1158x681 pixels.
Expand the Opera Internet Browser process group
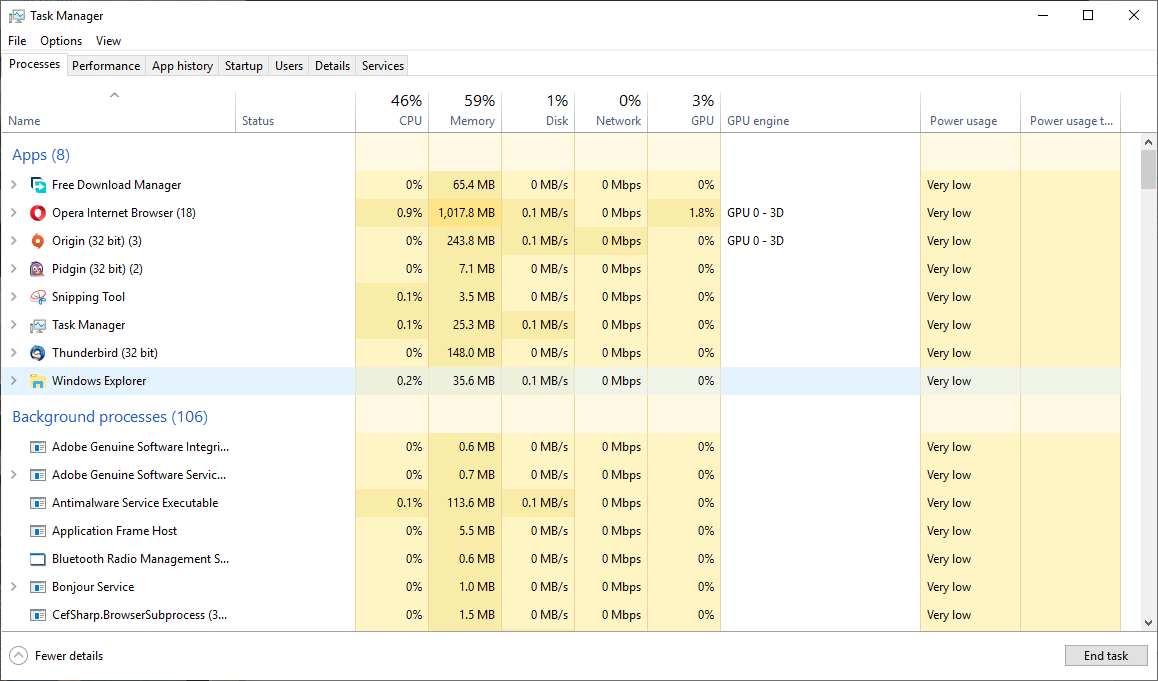click(x=13, y=213)
